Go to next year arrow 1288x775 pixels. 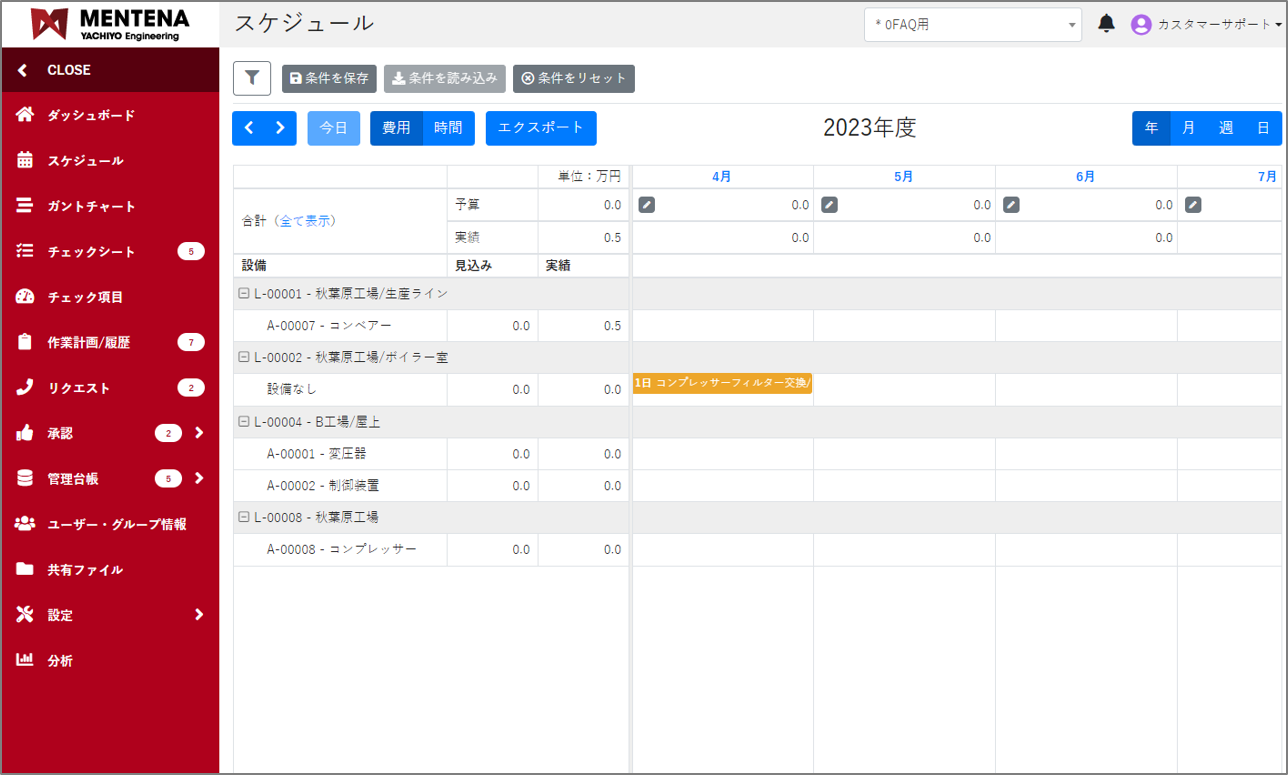pos(280,128)
